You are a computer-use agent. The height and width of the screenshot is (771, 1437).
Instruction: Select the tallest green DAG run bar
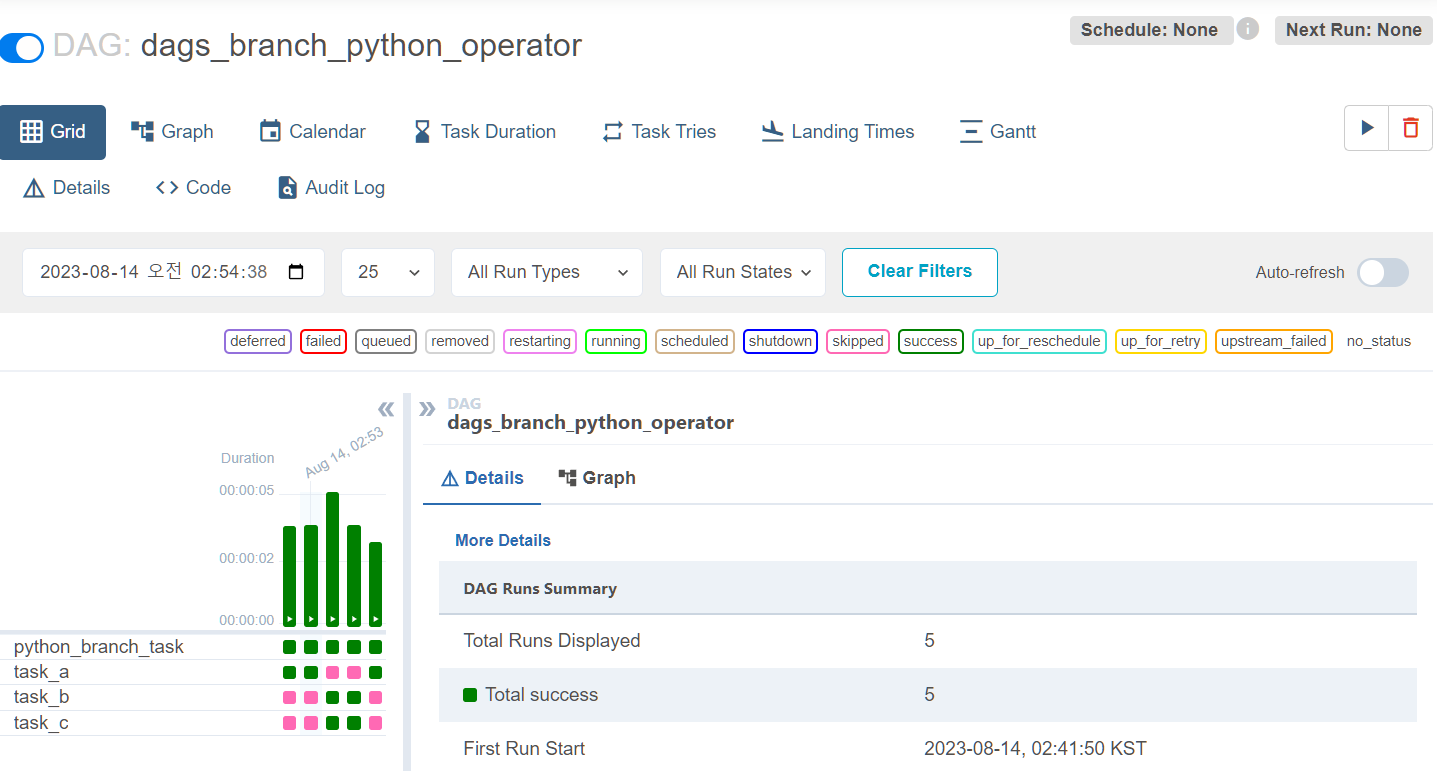pos(332,559)
